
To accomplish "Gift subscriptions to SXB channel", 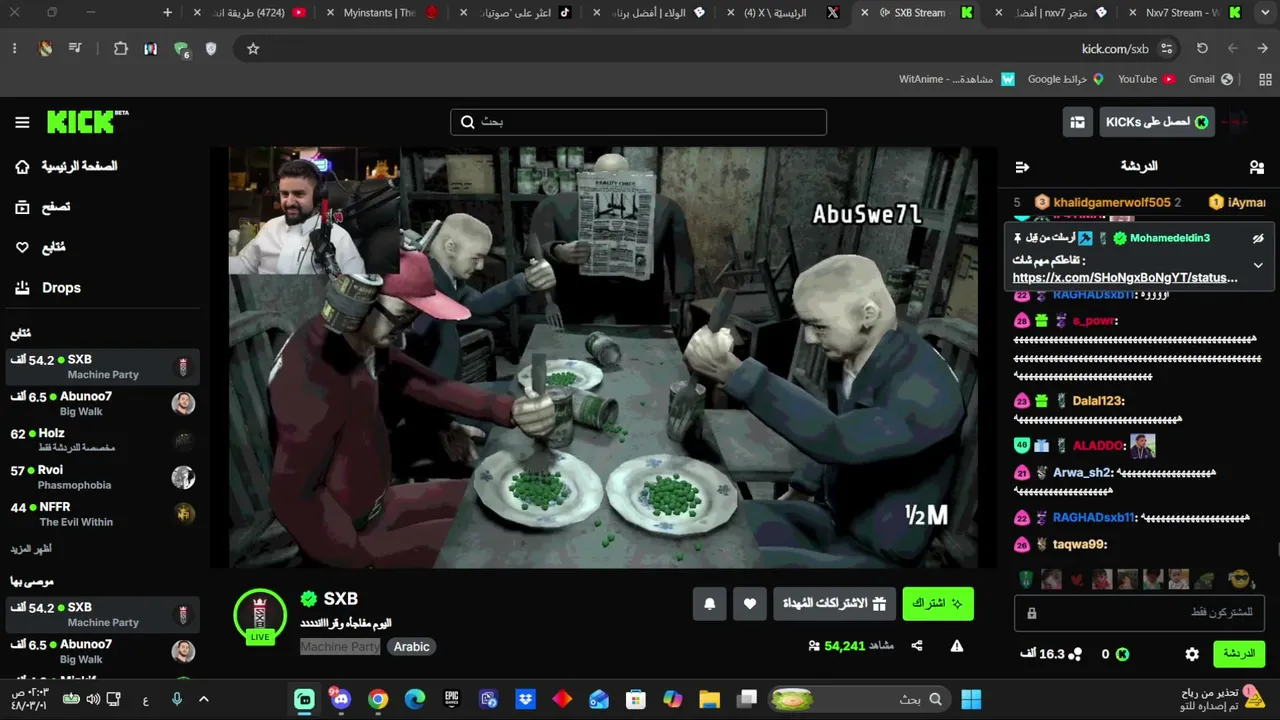I will 834,603.
